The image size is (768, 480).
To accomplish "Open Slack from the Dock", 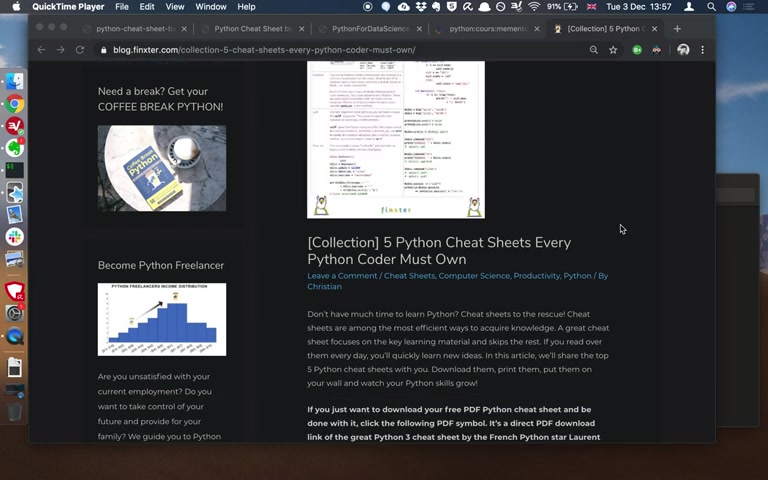I will [15, 237].
